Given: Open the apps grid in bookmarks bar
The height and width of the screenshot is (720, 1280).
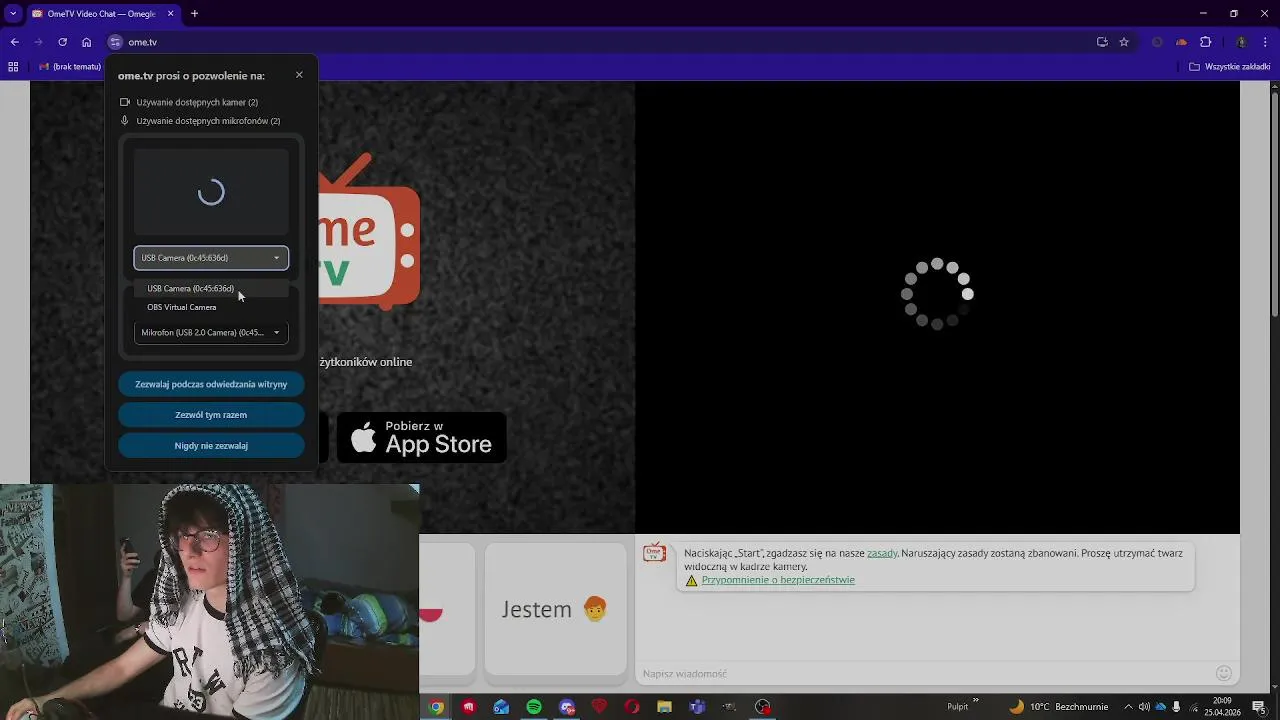Looking at the screenshot, I should pos(13,67).
